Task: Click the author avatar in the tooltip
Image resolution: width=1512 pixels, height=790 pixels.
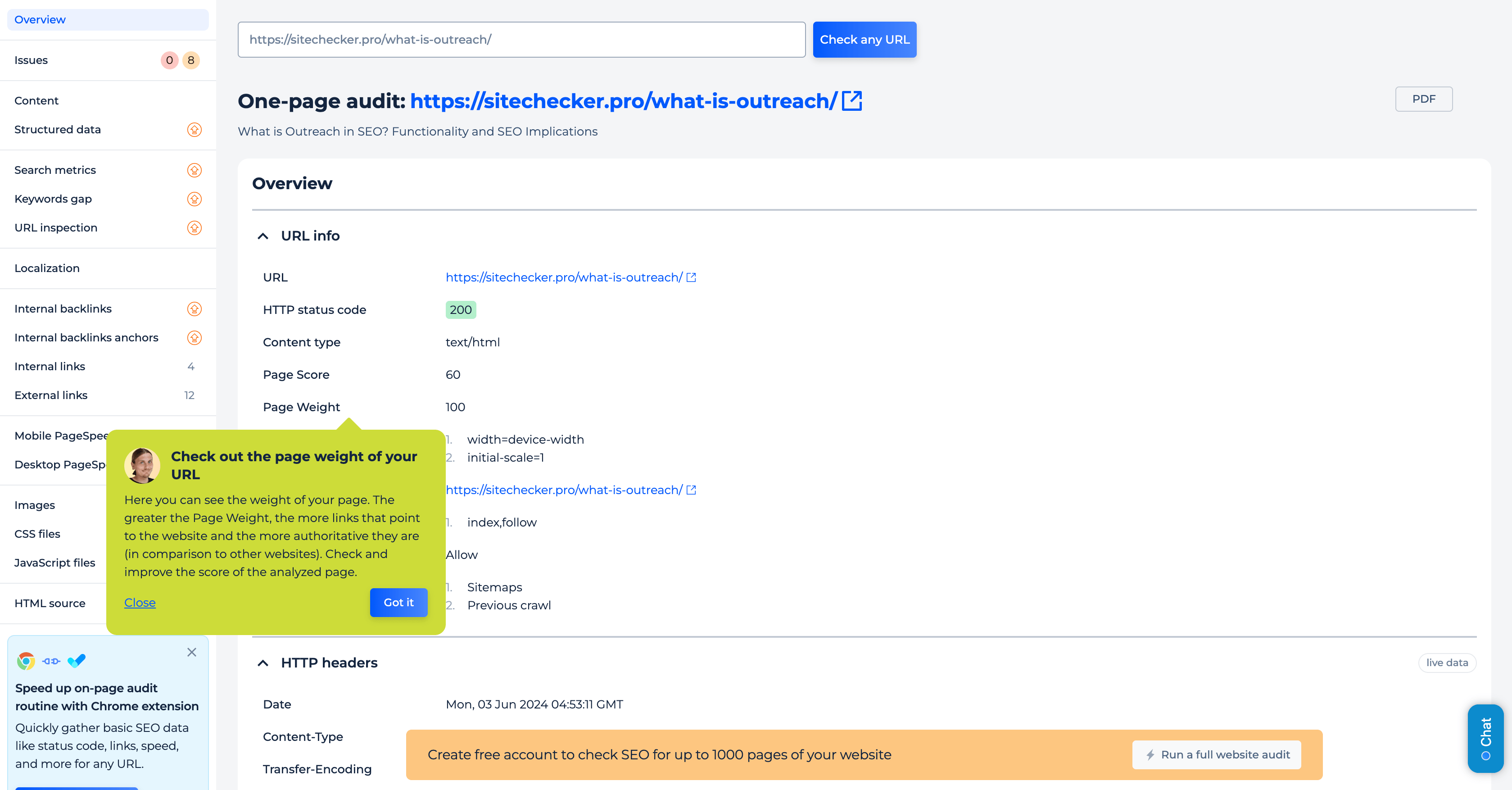Action: pyautogui.click(x=142, y=465)
